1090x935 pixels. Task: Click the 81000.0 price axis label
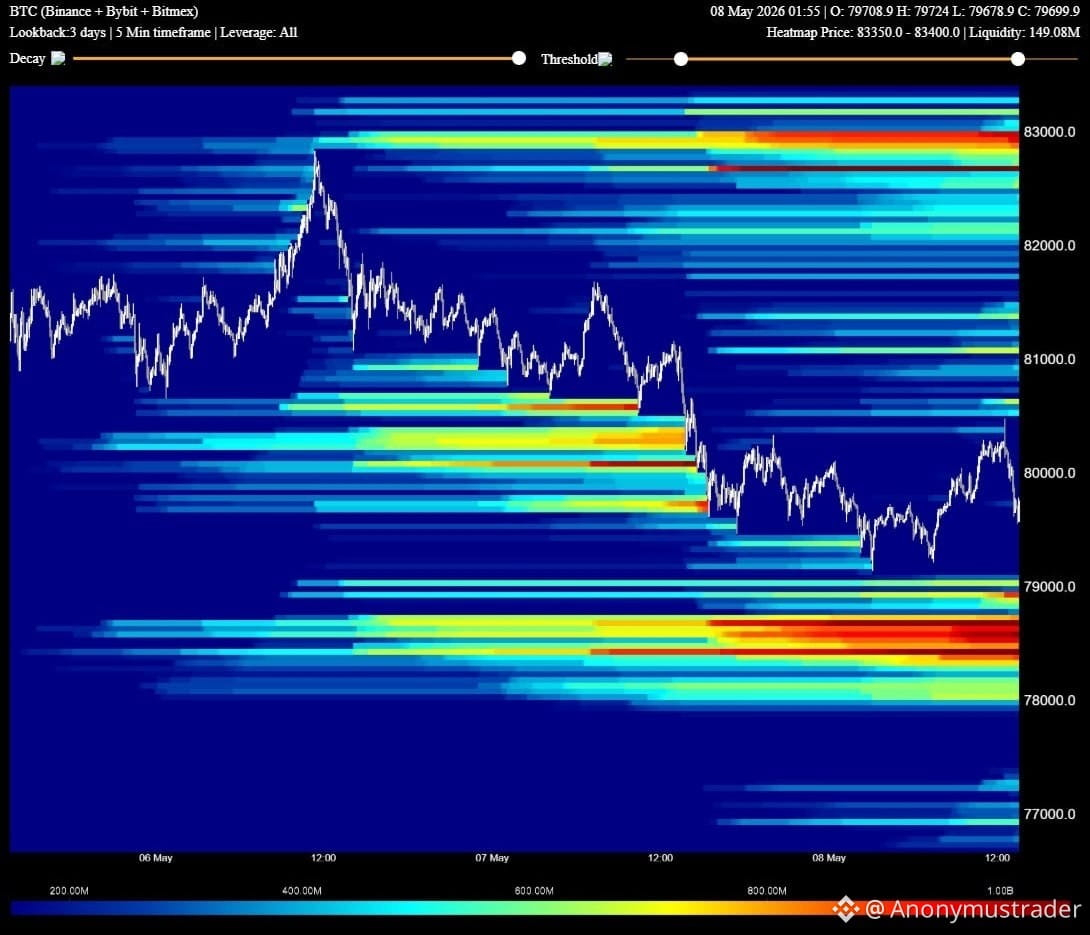(x=1049, y=359)
